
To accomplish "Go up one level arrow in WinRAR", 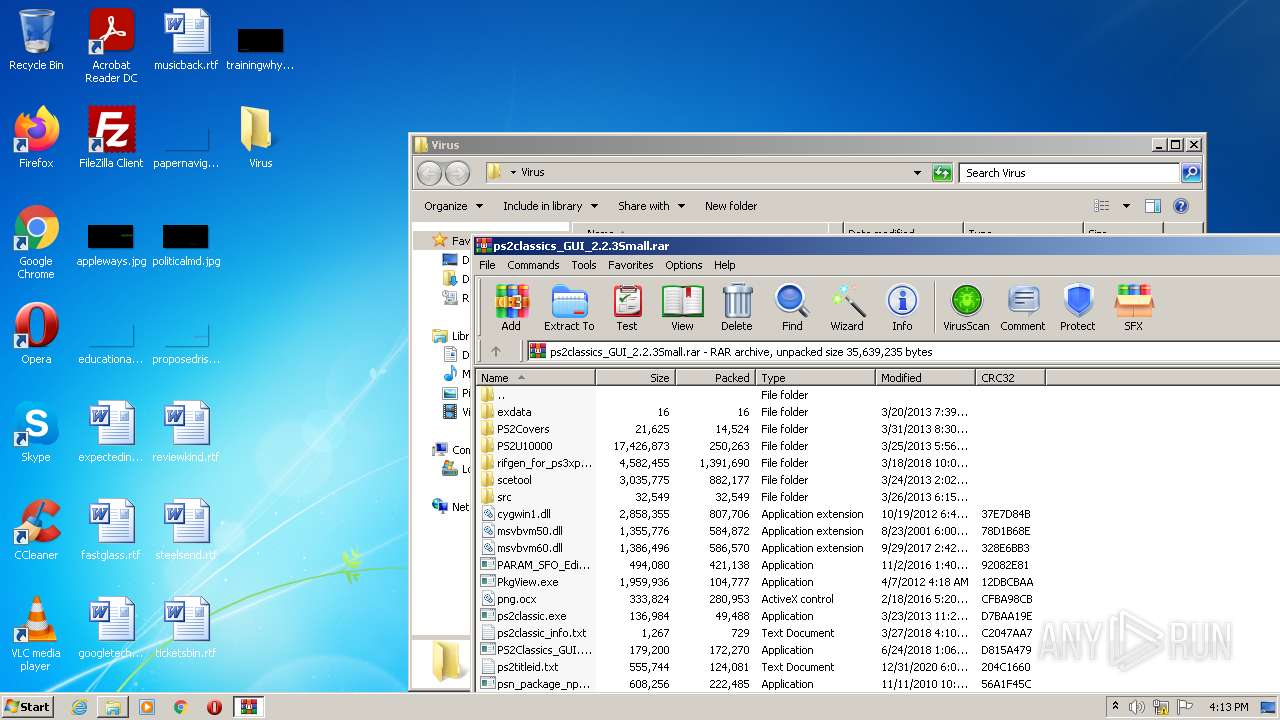I will (495, 351).
